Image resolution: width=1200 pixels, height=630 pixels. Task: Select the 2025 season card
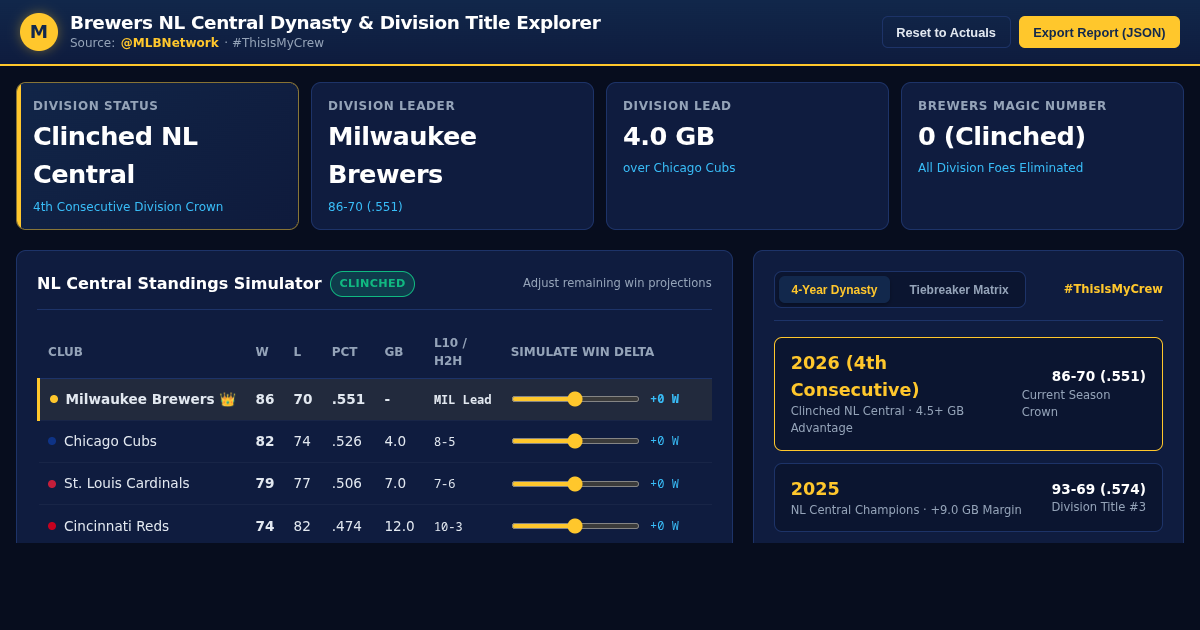[x=968, y=497]
